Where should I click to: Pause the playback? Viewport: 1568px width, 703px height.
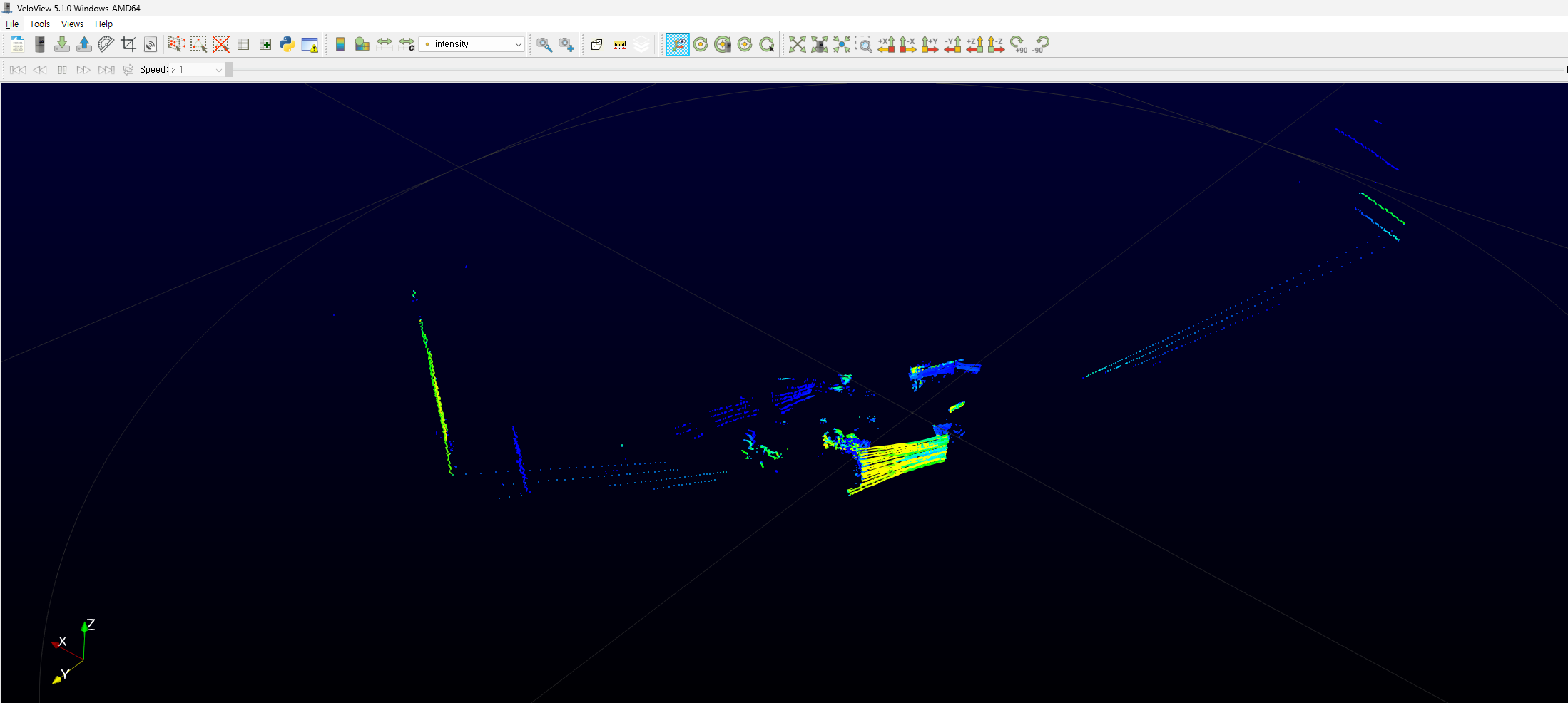[x=62, y=70]
